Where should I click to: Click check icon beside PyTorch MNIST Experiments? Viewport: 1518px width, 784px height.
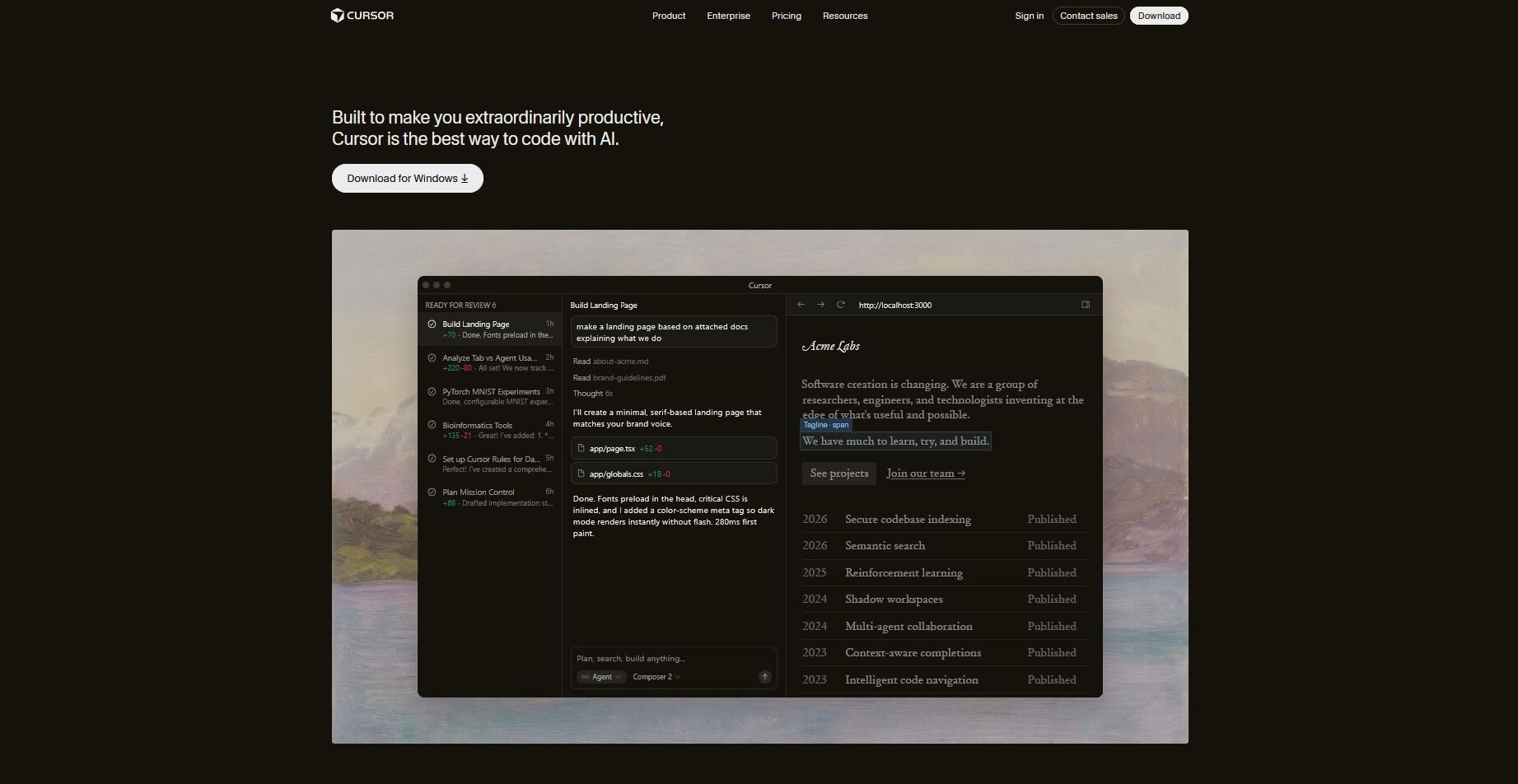(x=432, y=391)
